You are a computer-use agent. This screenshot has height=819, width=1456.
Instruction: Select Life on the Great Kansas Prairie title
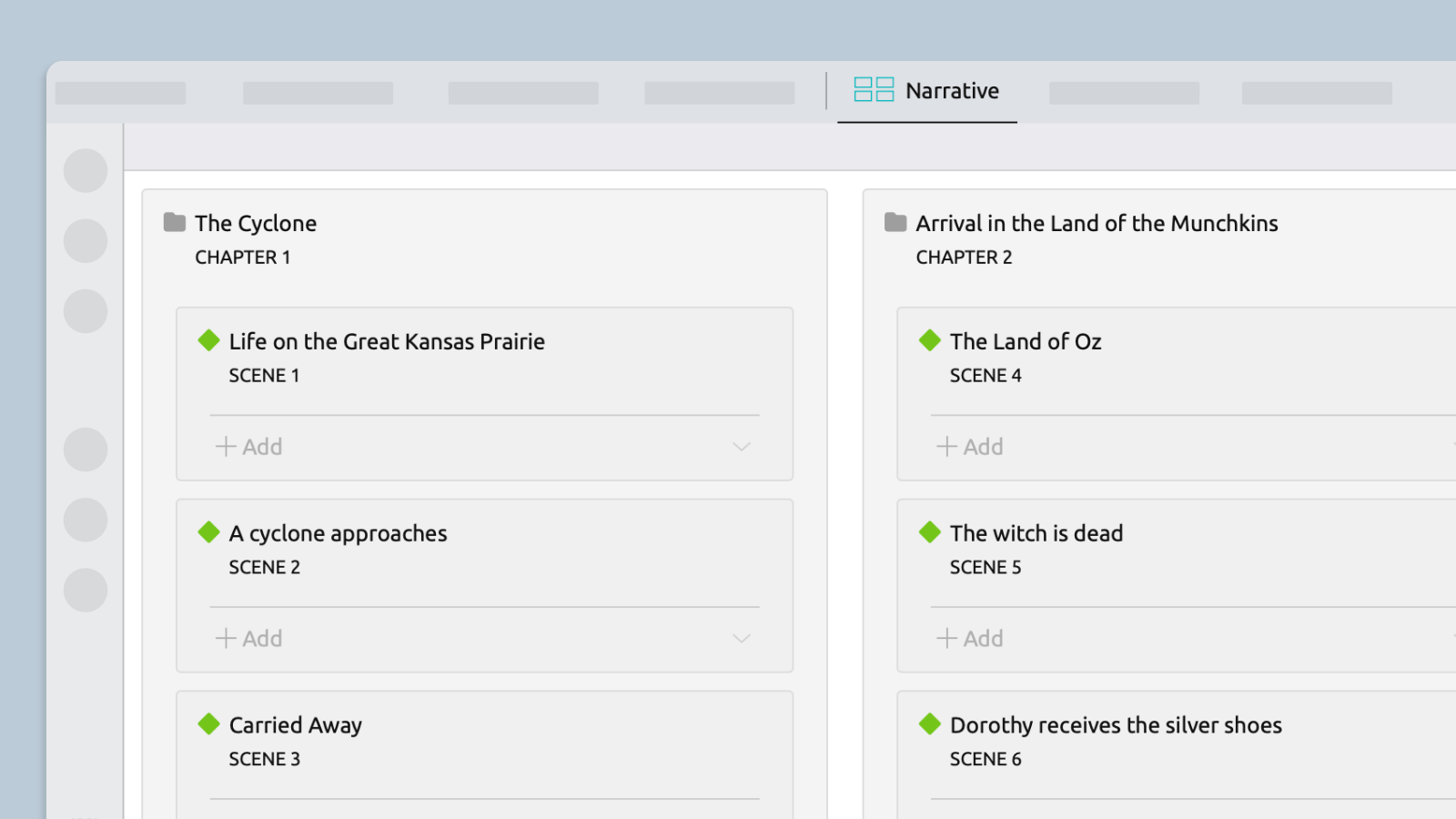[387, 342]
